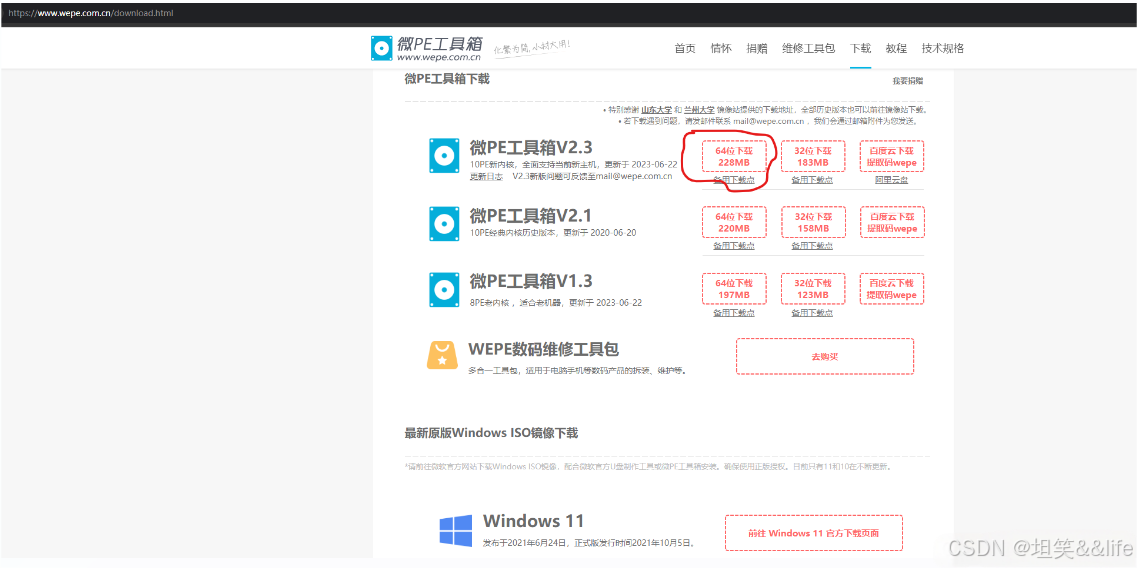The image size is (1137, 568).
Task: Click the 微PE工具箱V2.1 title text
Action: click(531, 215)
